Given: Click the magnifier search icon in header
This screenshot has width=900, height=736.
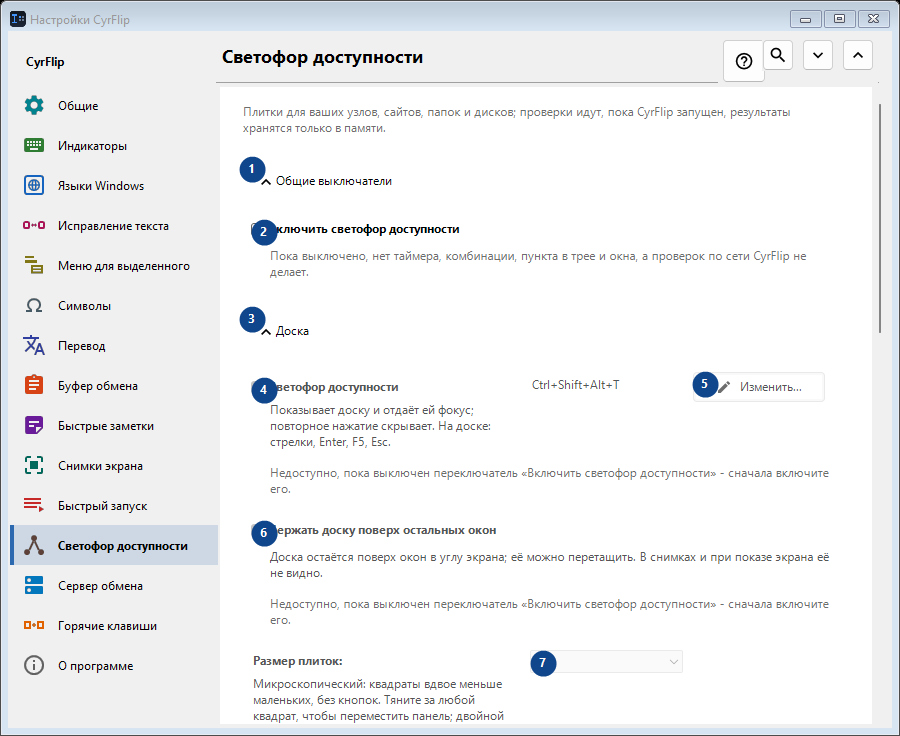Looking at the screenshot, I should click(778, 55).
